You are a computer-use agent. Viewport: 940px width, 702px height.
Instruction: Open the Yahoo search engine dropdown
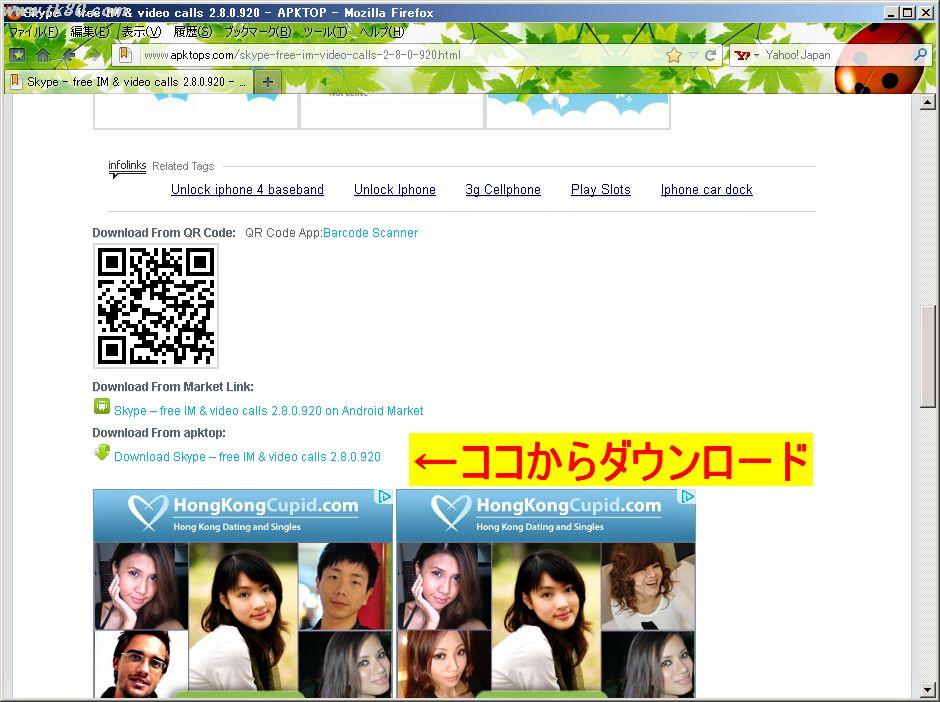pyautogui.click(x=747, y=55)
